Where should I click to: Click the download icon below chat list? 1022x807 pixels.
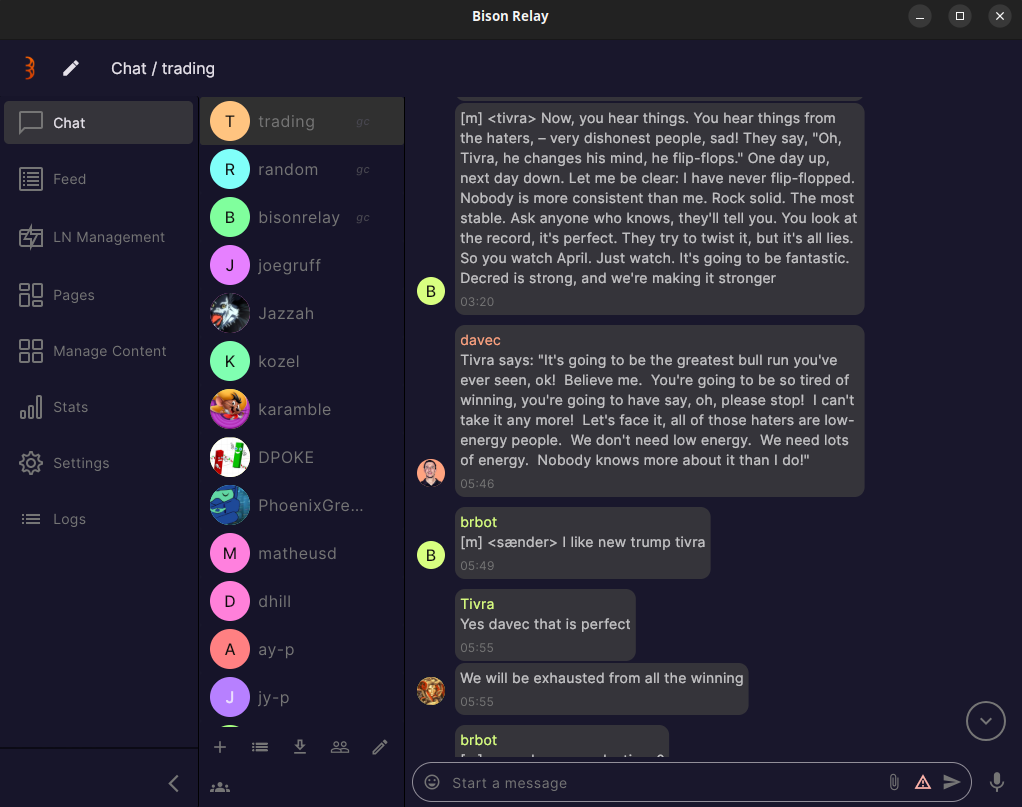pyautogui.click(x=300, y=747)
